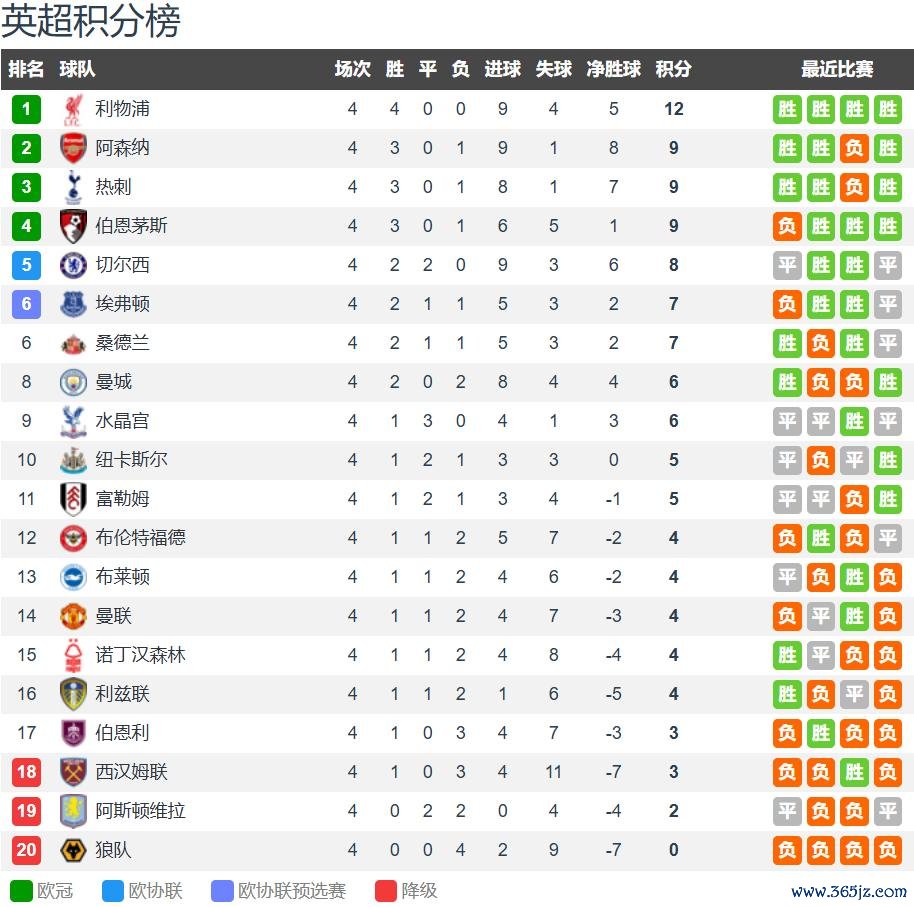
Task: Click the green 欧冠 legend swatch
Action: coord(20,890)
